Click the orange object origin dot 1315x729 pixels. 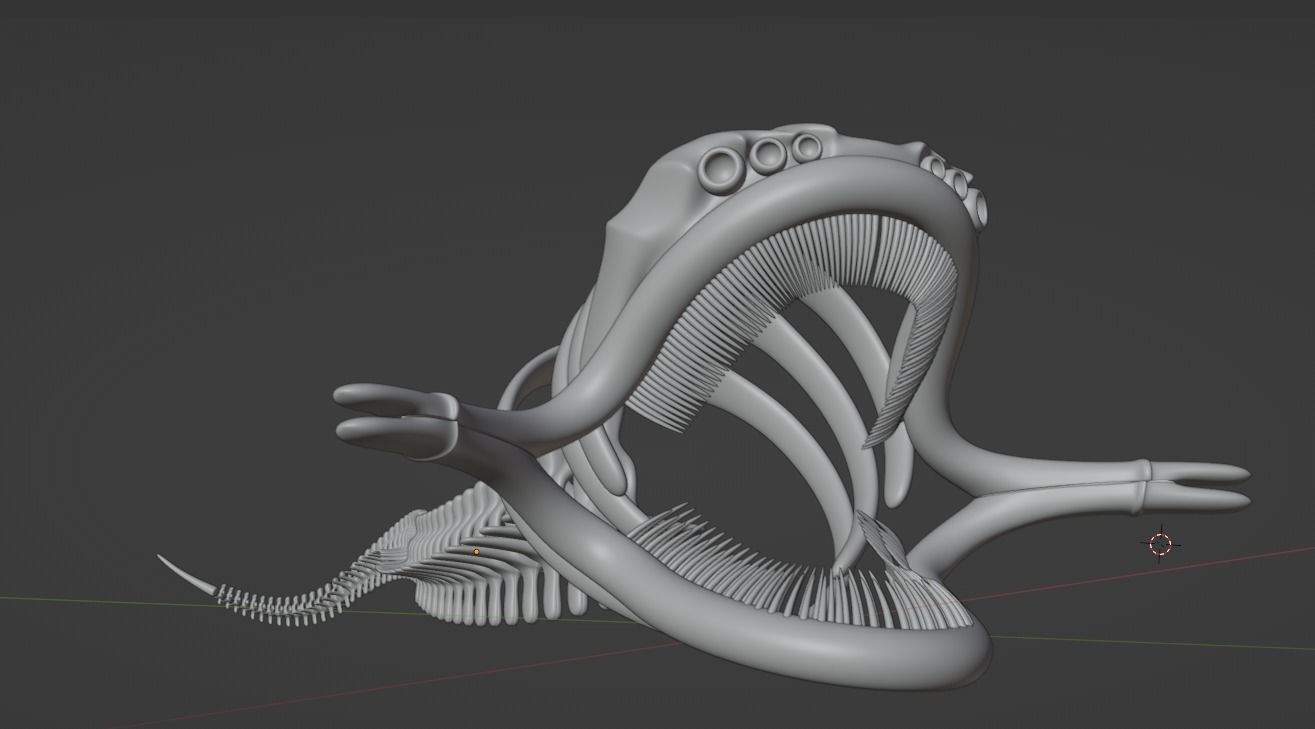(x=476, y=552)
